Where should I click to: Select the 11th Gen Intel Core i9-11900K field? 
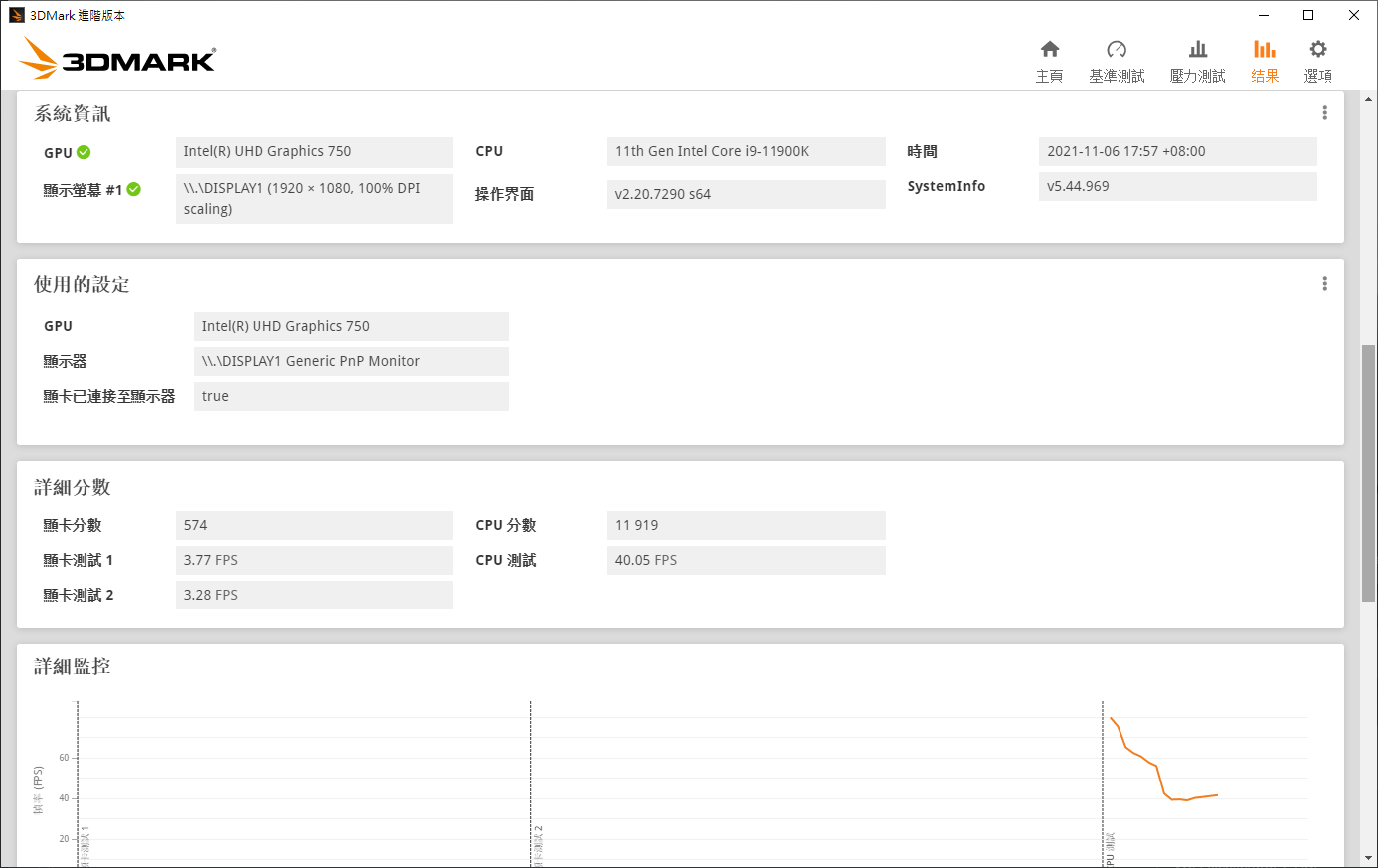click(x=747, y=151)
